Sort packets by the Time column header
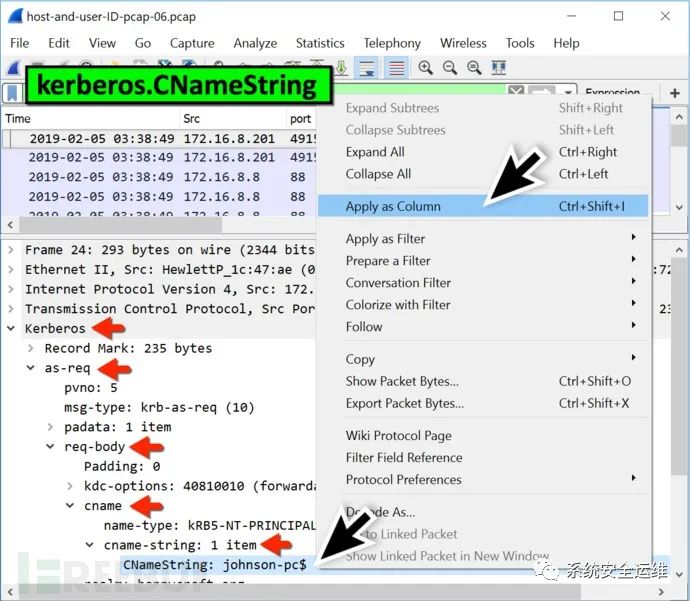 [x=90, y=119]
